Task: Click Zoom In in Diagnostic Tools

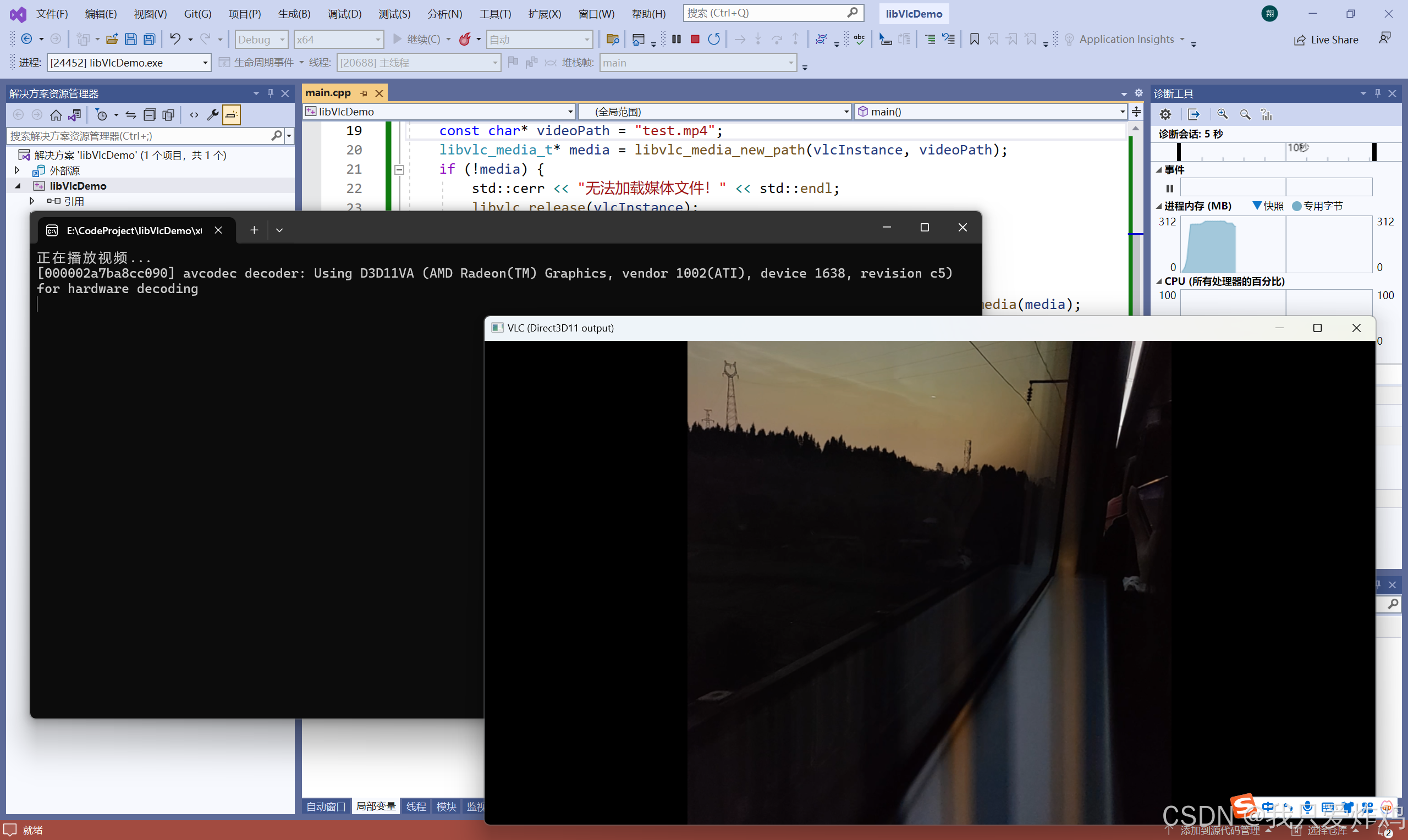Action: [1222, 114]
